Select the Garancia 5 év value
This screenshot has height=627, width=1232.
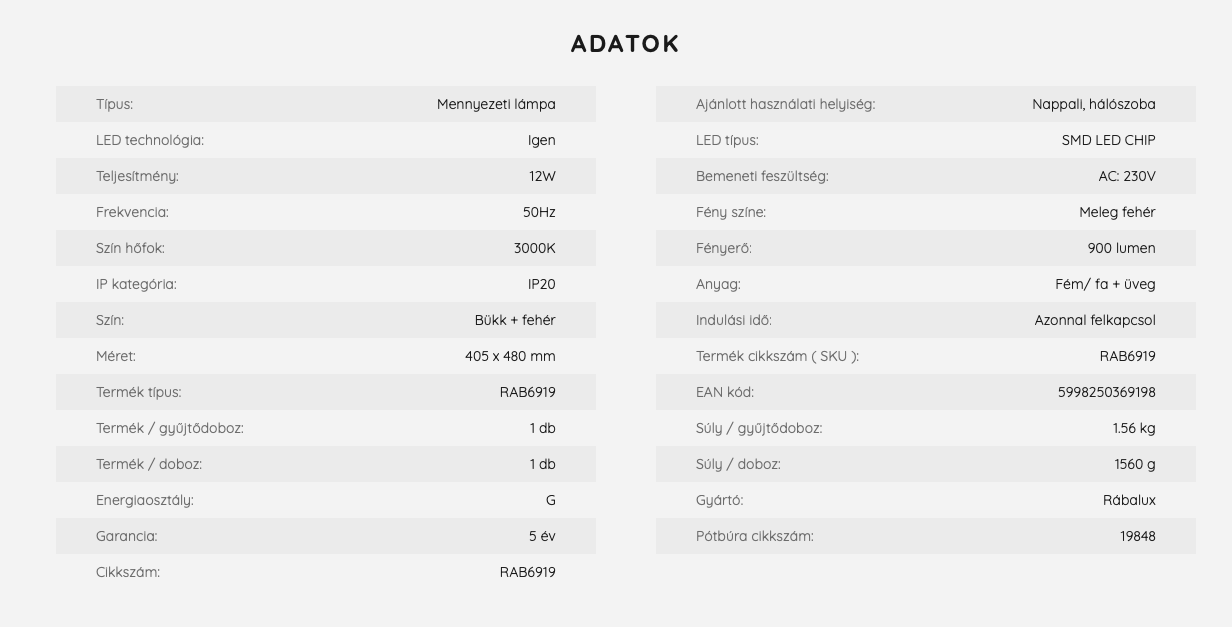[x=542, y=536]
